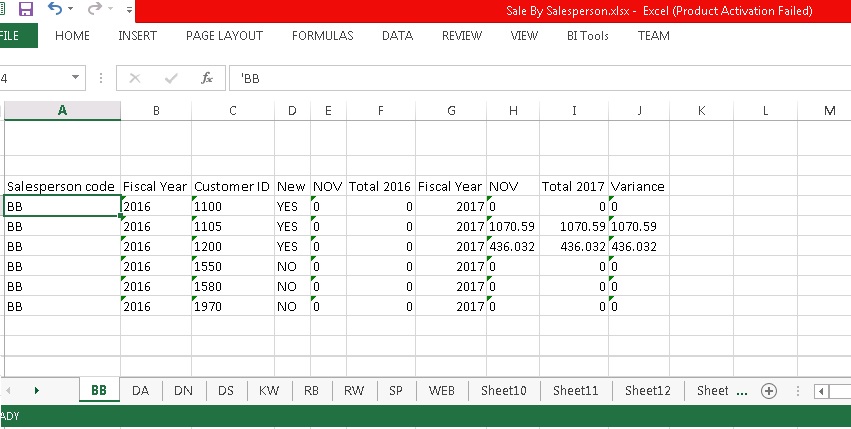This screenshot has height=429, width=851.
Task: Select the YES cell for customer 1200
Action: pyautogui.click(x=292, y=247)
